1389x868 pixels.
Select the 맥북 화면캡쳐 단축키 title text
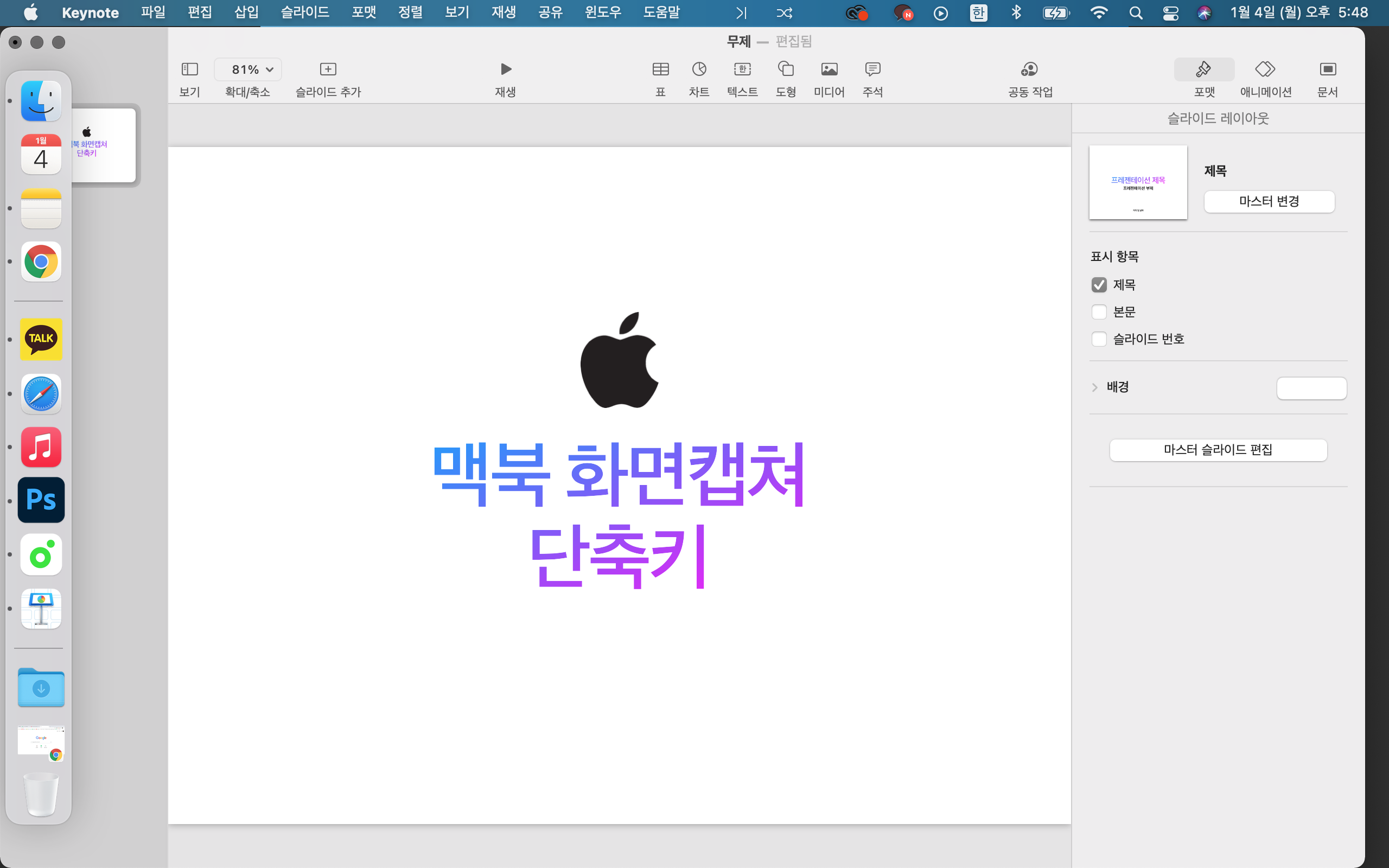[619, 514]
